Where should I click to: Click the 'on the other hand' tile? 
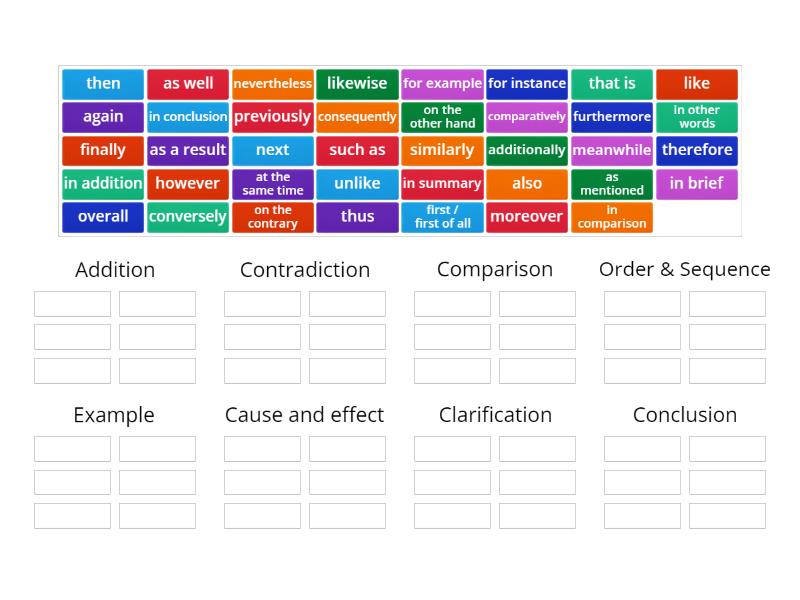tap(442, 117)
